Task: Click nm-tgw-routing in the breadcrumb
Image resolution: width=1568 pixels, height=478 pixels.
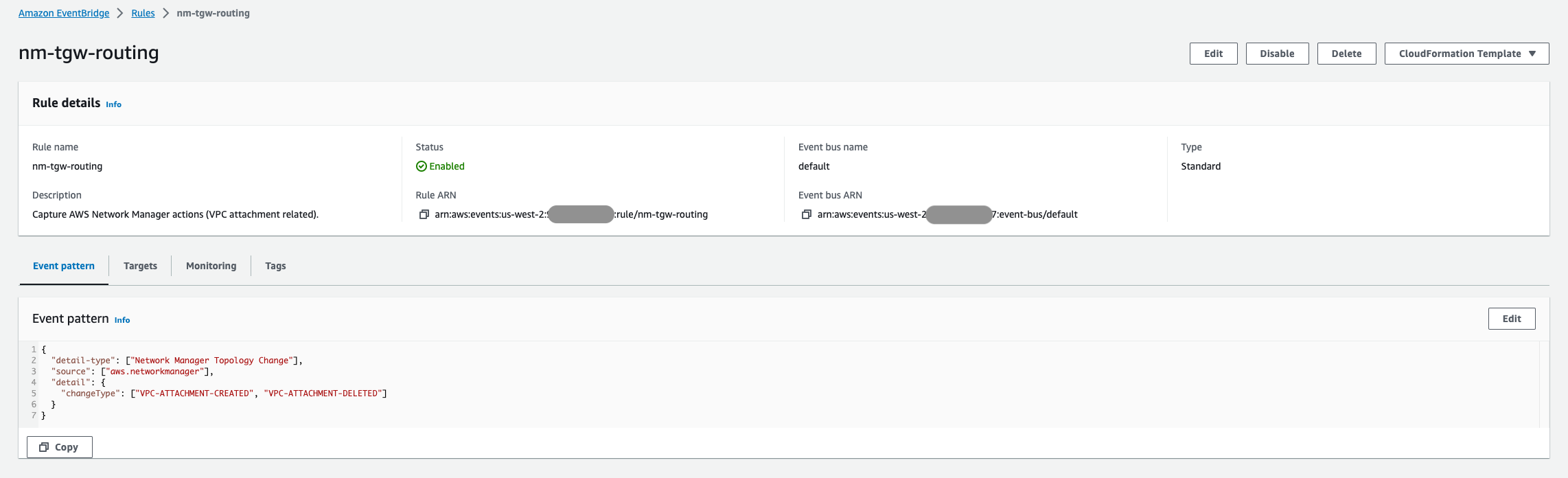Action: coord(213,13)
